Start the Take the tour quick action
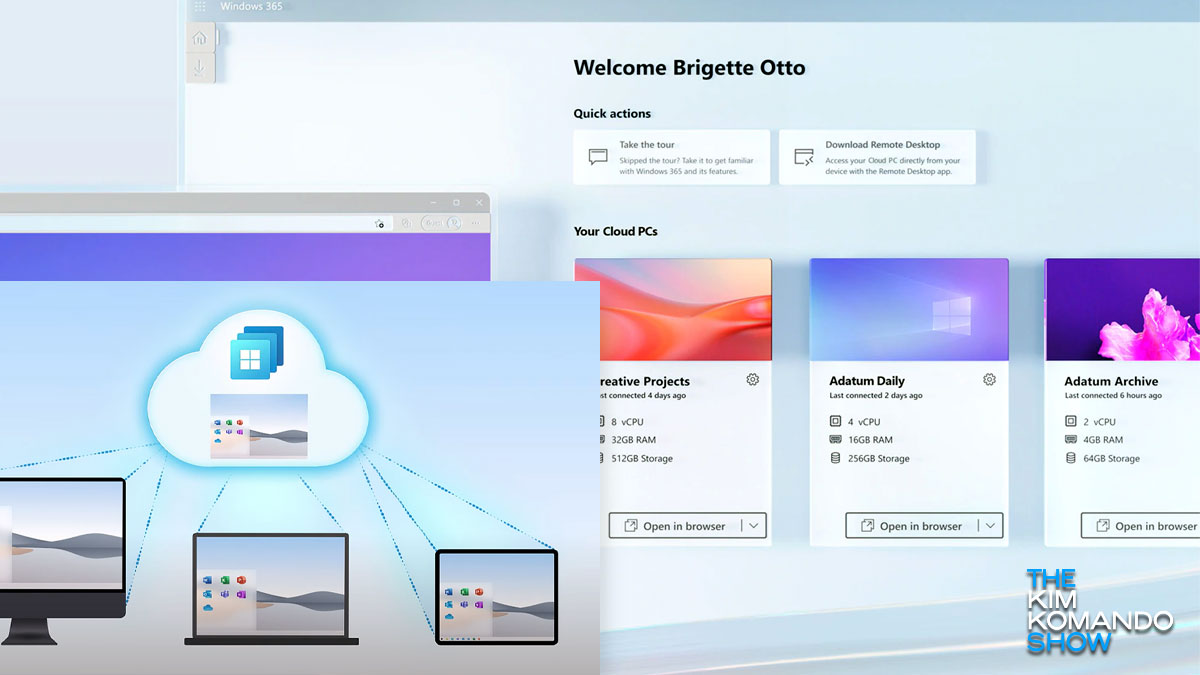Viewport: 1200px width, 675px height. coord(671,157)
